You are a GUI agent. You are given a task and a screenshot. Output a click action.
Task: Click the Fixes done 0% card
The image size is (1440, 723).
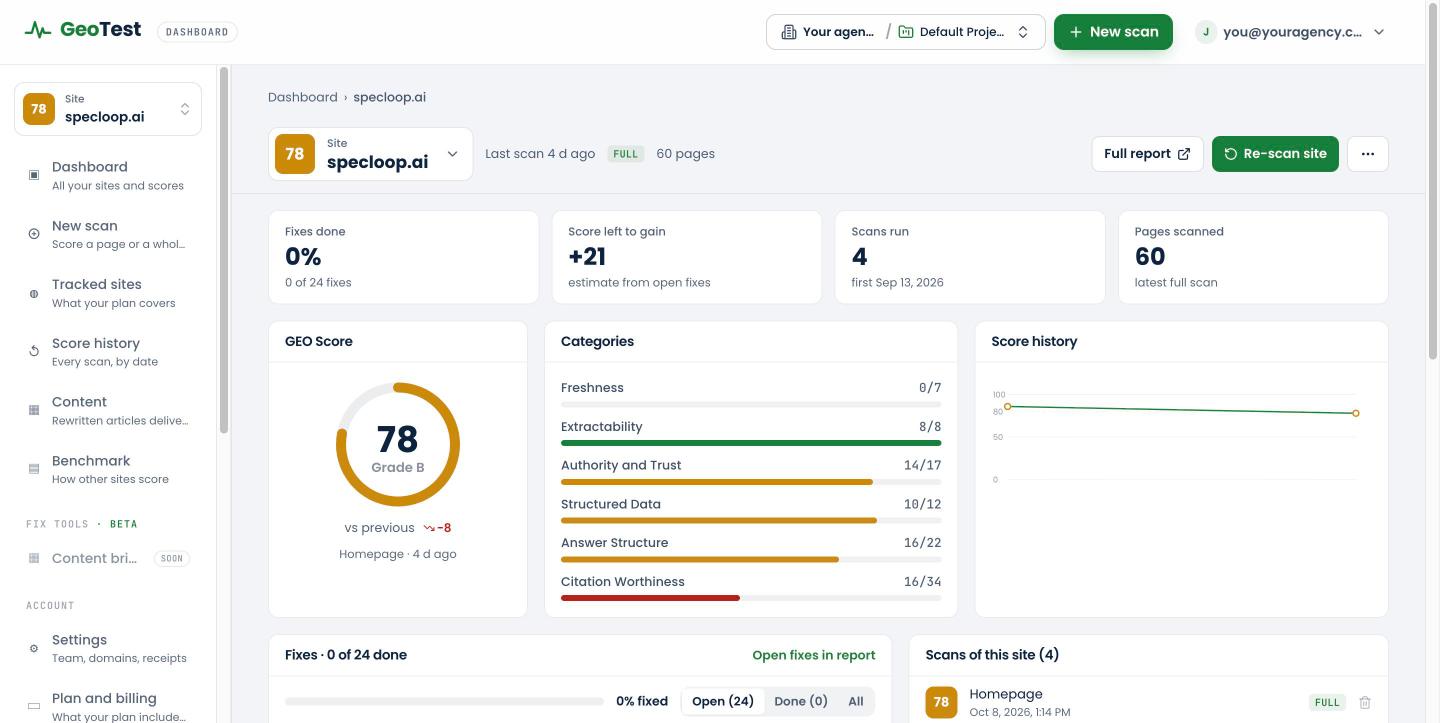pyautogui.click(x=403, y=257)
